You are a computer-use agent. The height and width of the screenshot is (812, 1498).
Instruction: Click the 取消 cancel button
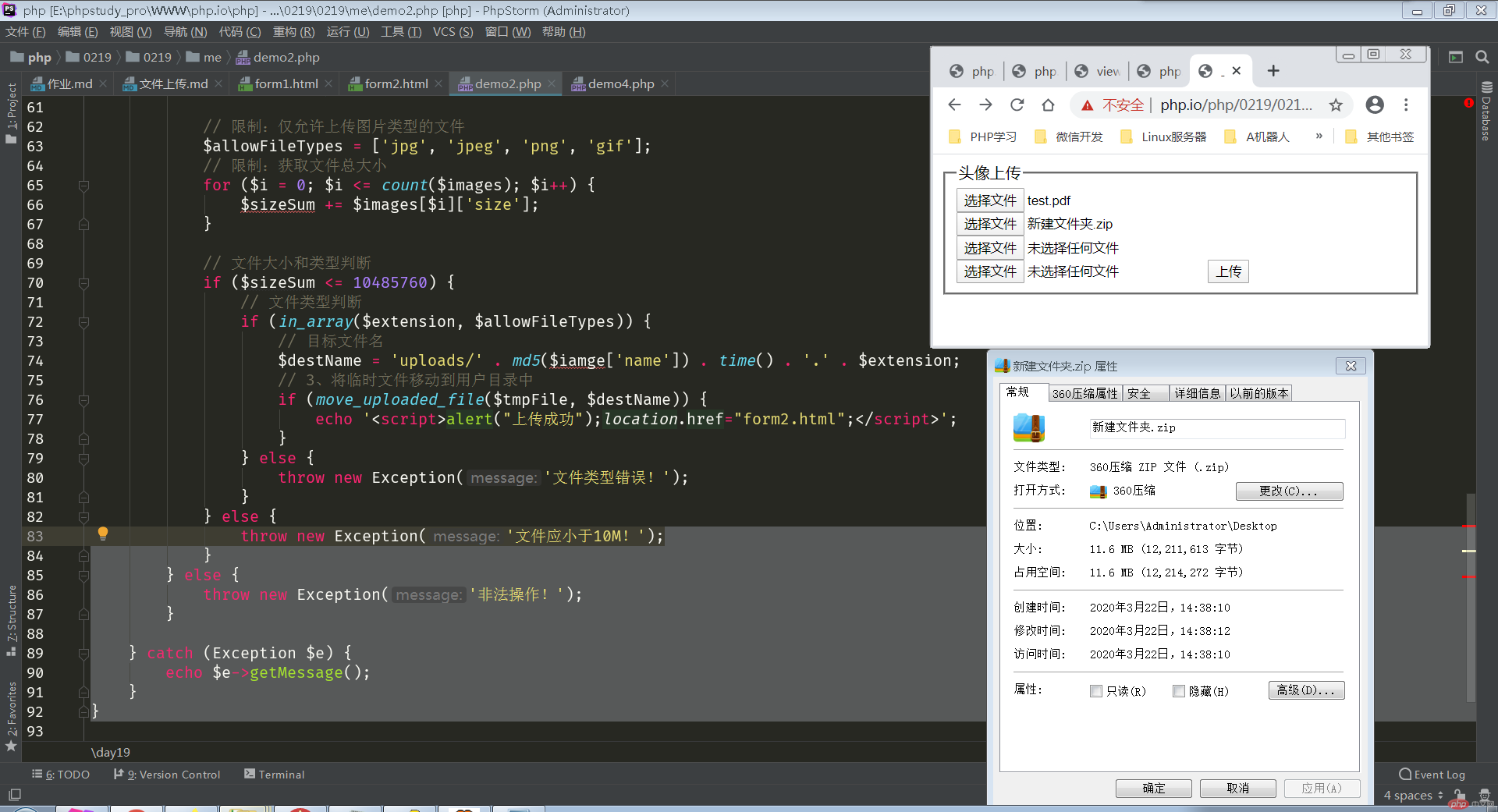click(x=1237, y=788)
